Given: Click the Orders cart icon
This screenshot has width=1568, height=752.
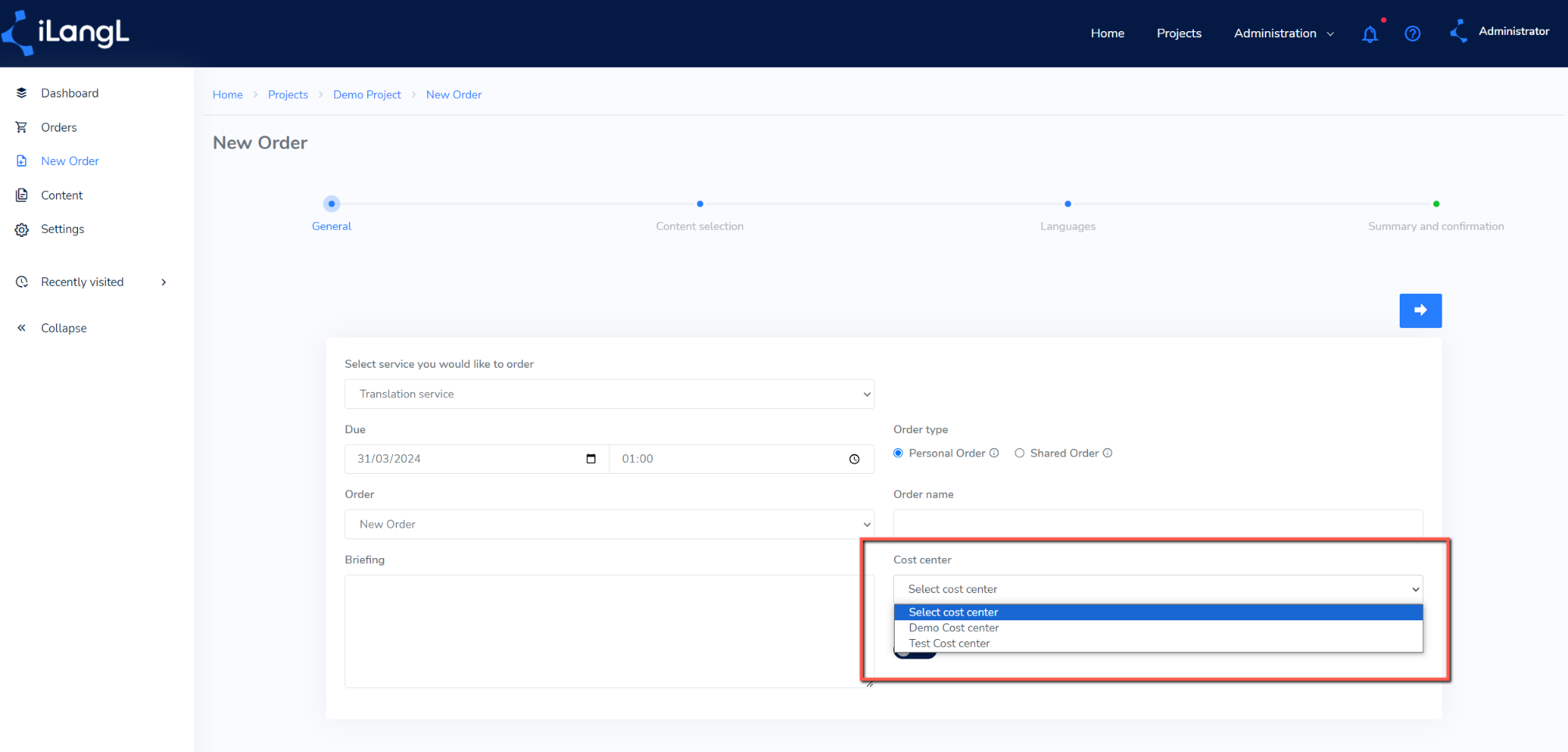Looking at the screenshot, I should coord(22,127).
